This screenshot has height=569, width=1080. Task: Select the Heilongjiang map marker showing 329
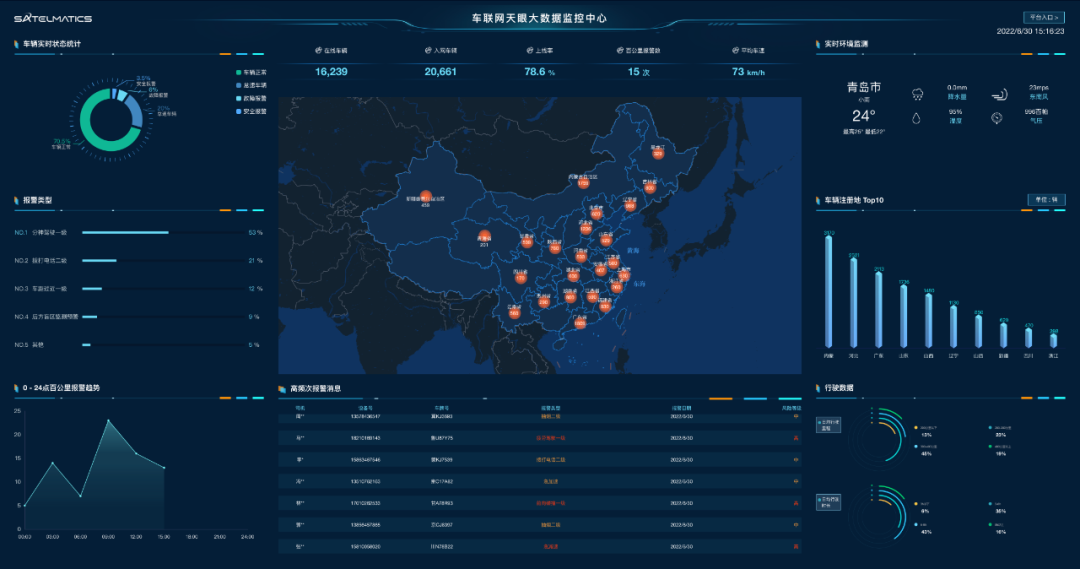coord(658,153)
